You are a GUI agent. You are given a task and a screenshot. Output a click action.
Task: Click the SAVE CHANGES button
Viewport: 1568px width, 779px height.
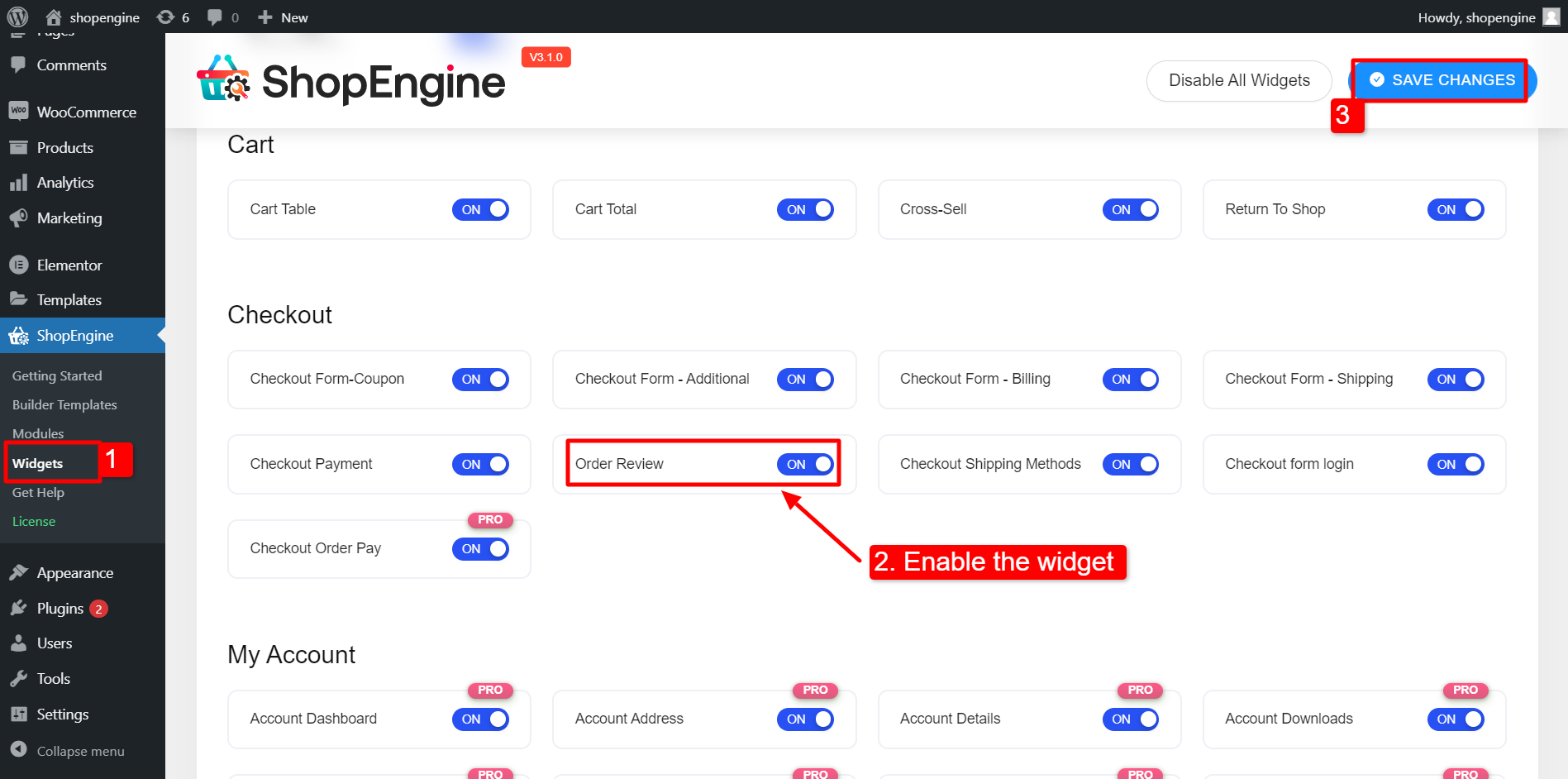click(1442, 81)
